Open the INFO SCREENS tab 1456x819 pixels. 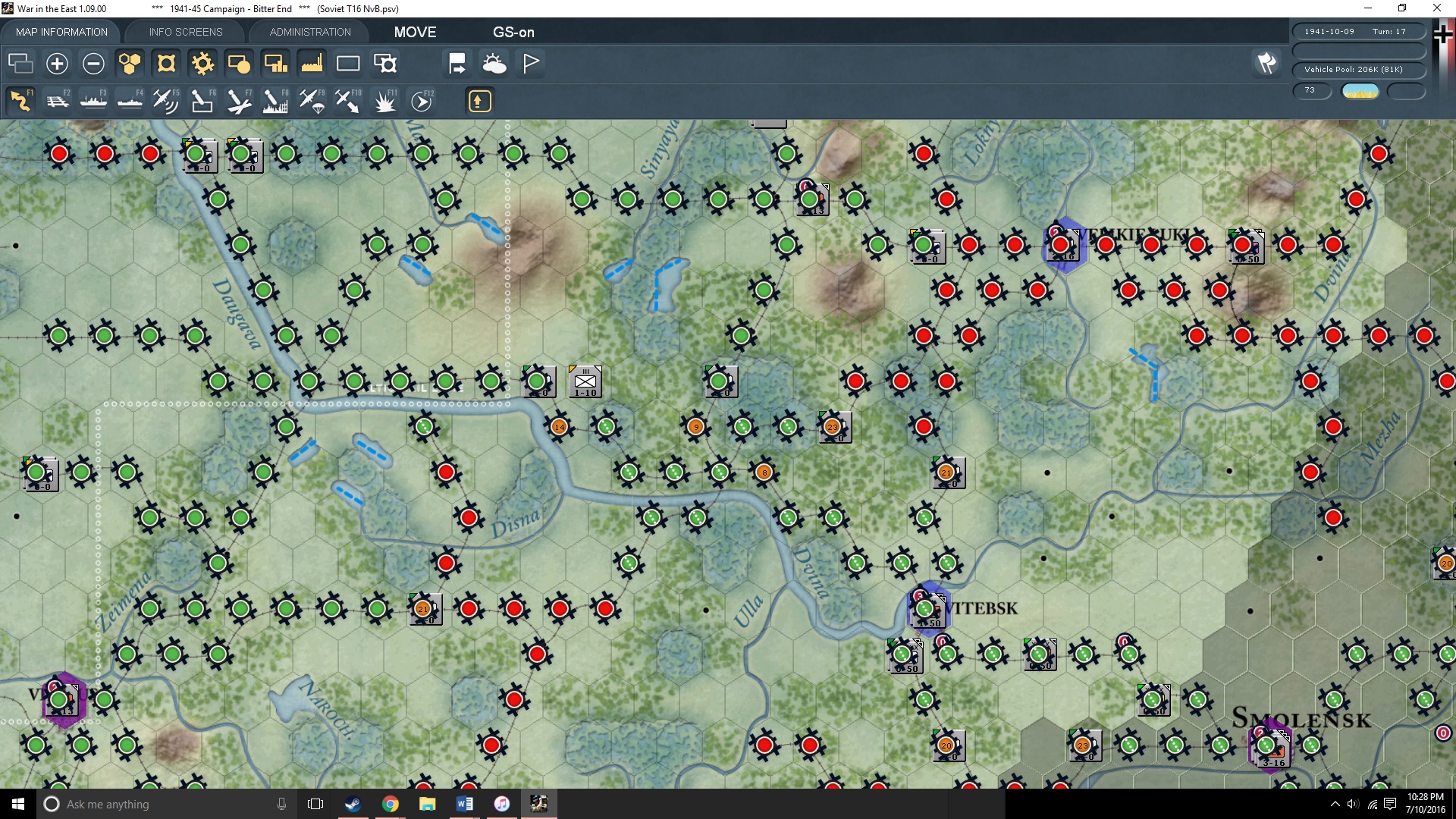click(x=186, y=32)
